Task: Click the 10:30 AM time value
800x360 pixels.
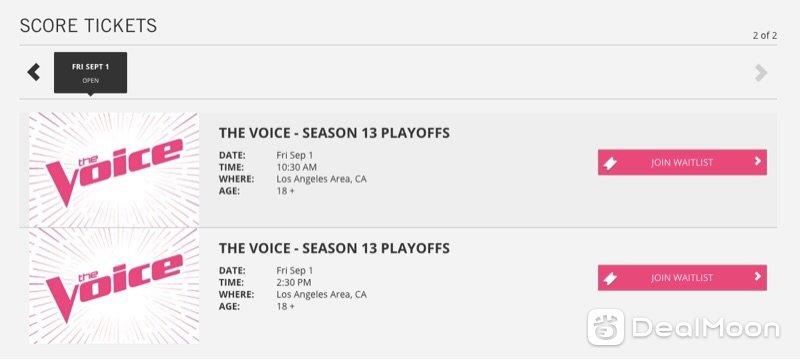Action: click(296, 167)
